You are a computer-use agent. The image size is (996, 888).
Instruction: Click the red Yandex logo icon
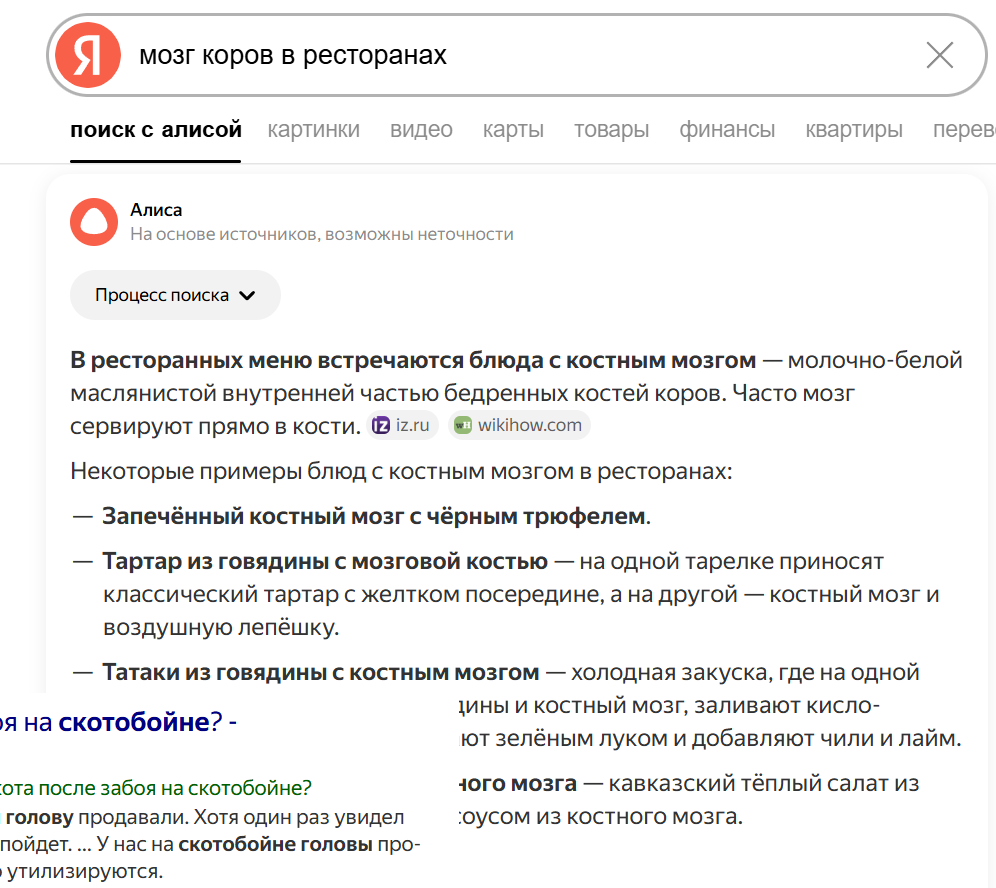(88, 56)
